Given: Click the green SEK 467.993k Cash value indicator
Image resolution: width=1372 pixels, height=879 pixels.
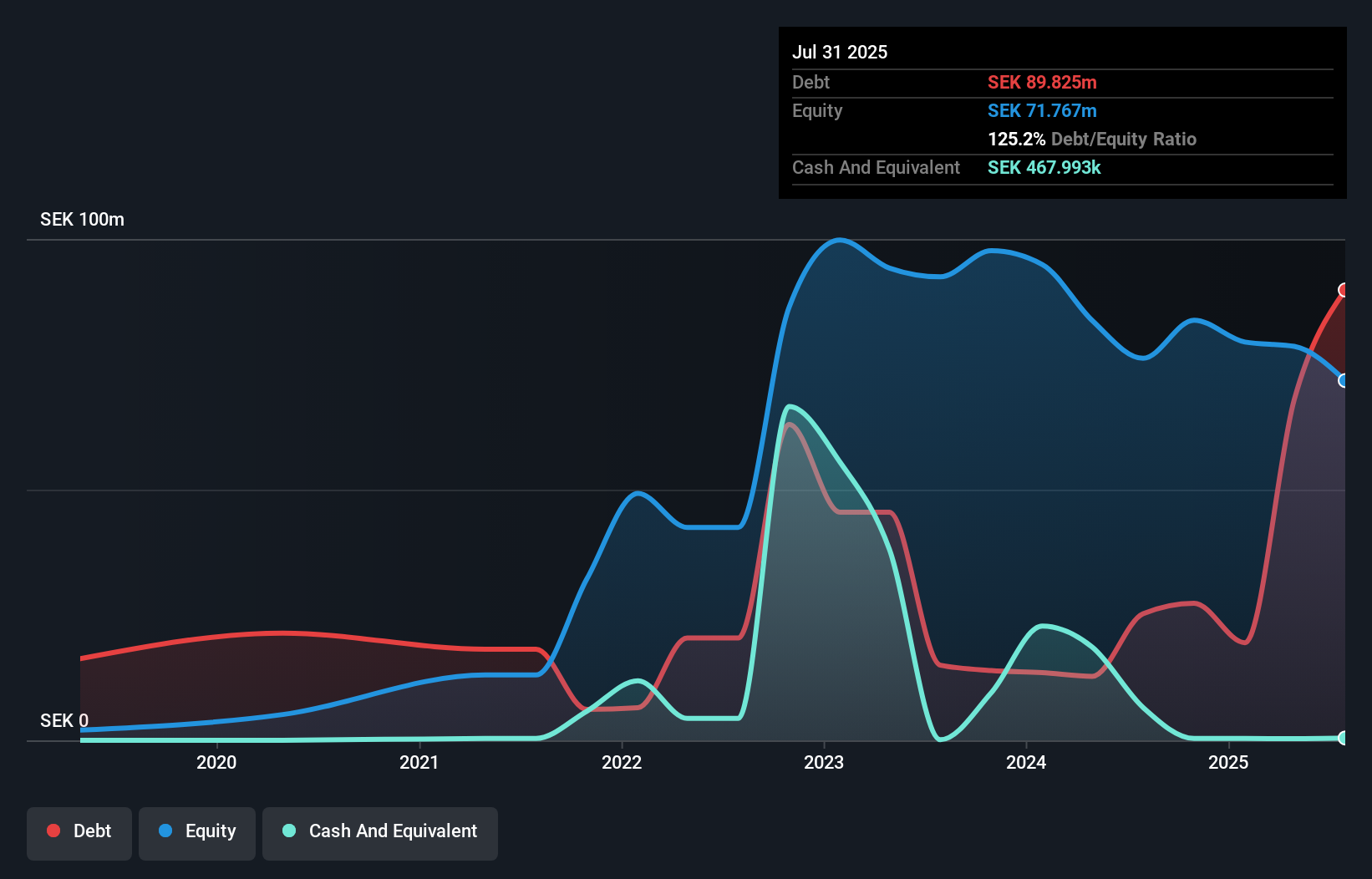Looking at the screenshot, I should click(x=1044, y=167).
